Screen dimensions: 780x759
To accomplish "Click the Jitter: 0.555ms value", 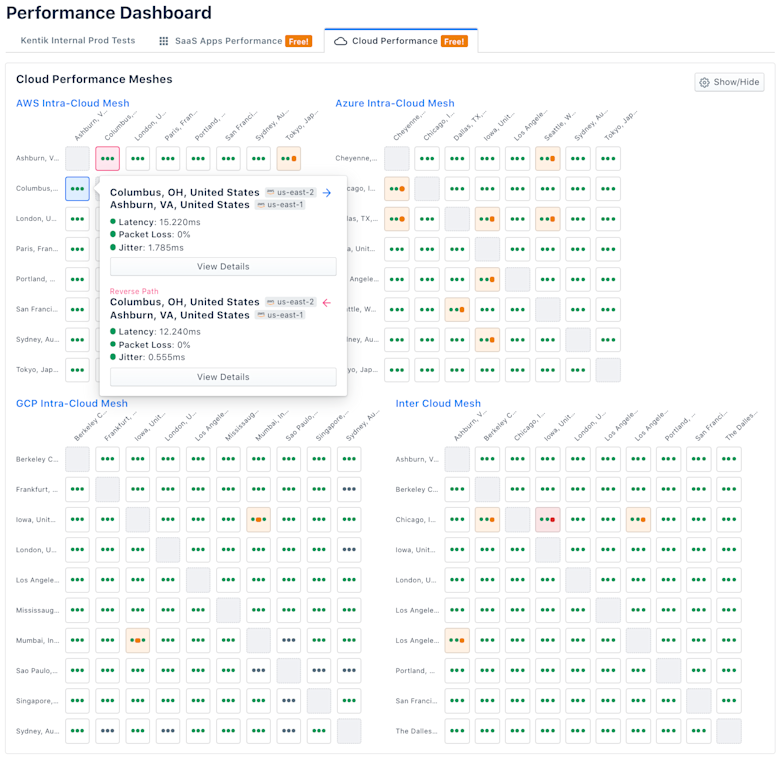I will click(151, 357).
